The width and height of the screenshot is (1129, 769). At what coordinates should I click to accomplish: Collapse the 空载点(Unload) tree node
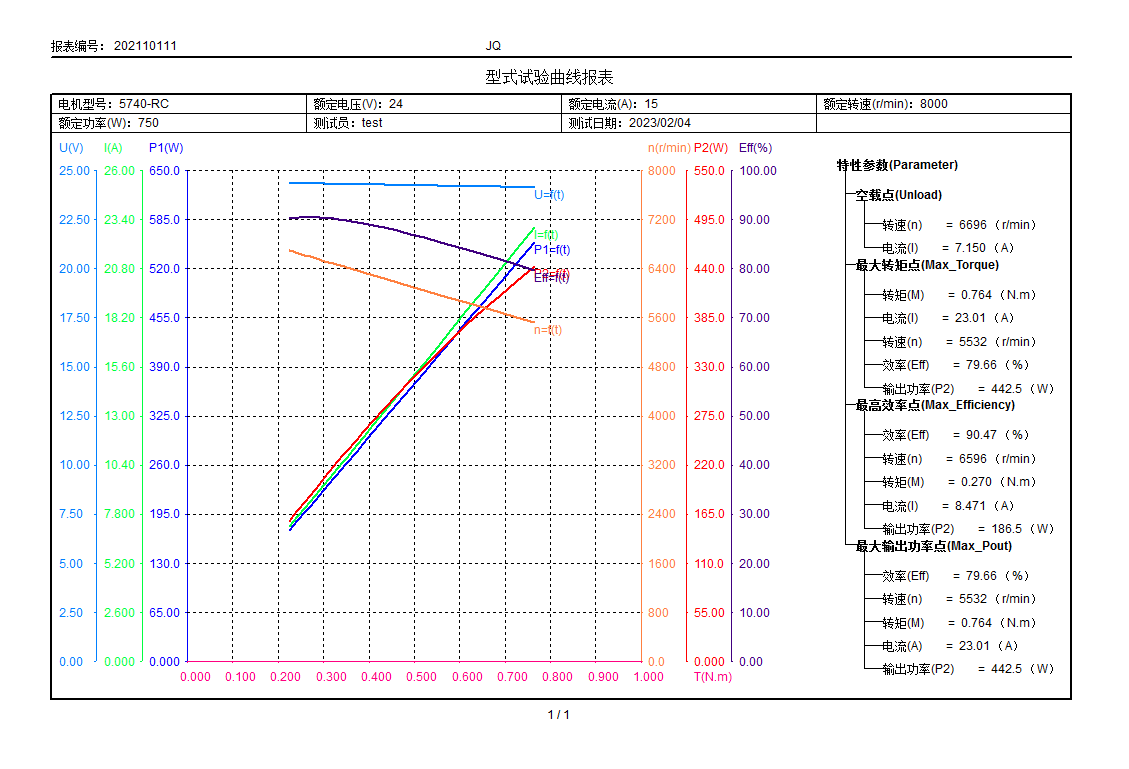pyautogui.click(x=897, y=195)
